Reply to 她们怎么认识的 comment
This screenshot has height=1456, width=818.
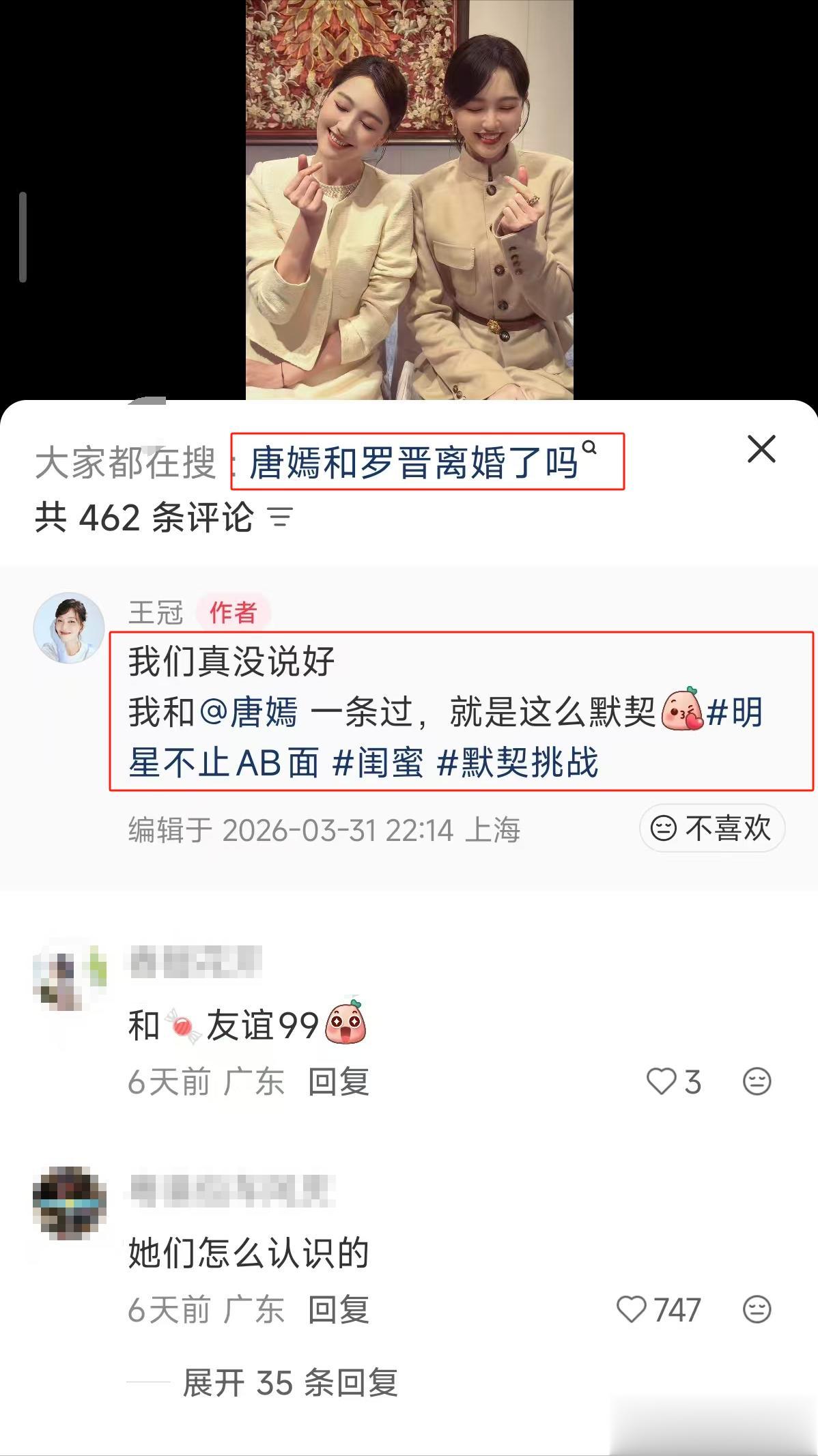(338, 1310)
